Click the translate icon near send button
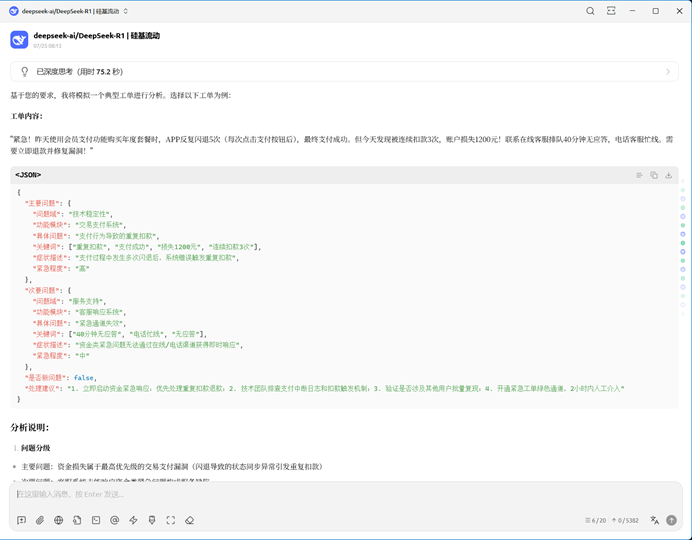Viewport: 692px width, 540px height. pyautogui.click(x=654, y=520)
